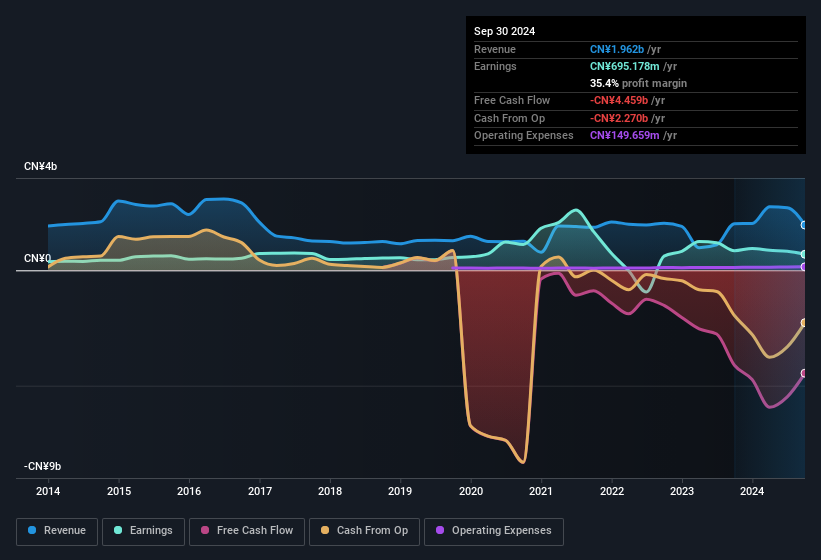Toggle the Earnings legend button

coord(143,531)
